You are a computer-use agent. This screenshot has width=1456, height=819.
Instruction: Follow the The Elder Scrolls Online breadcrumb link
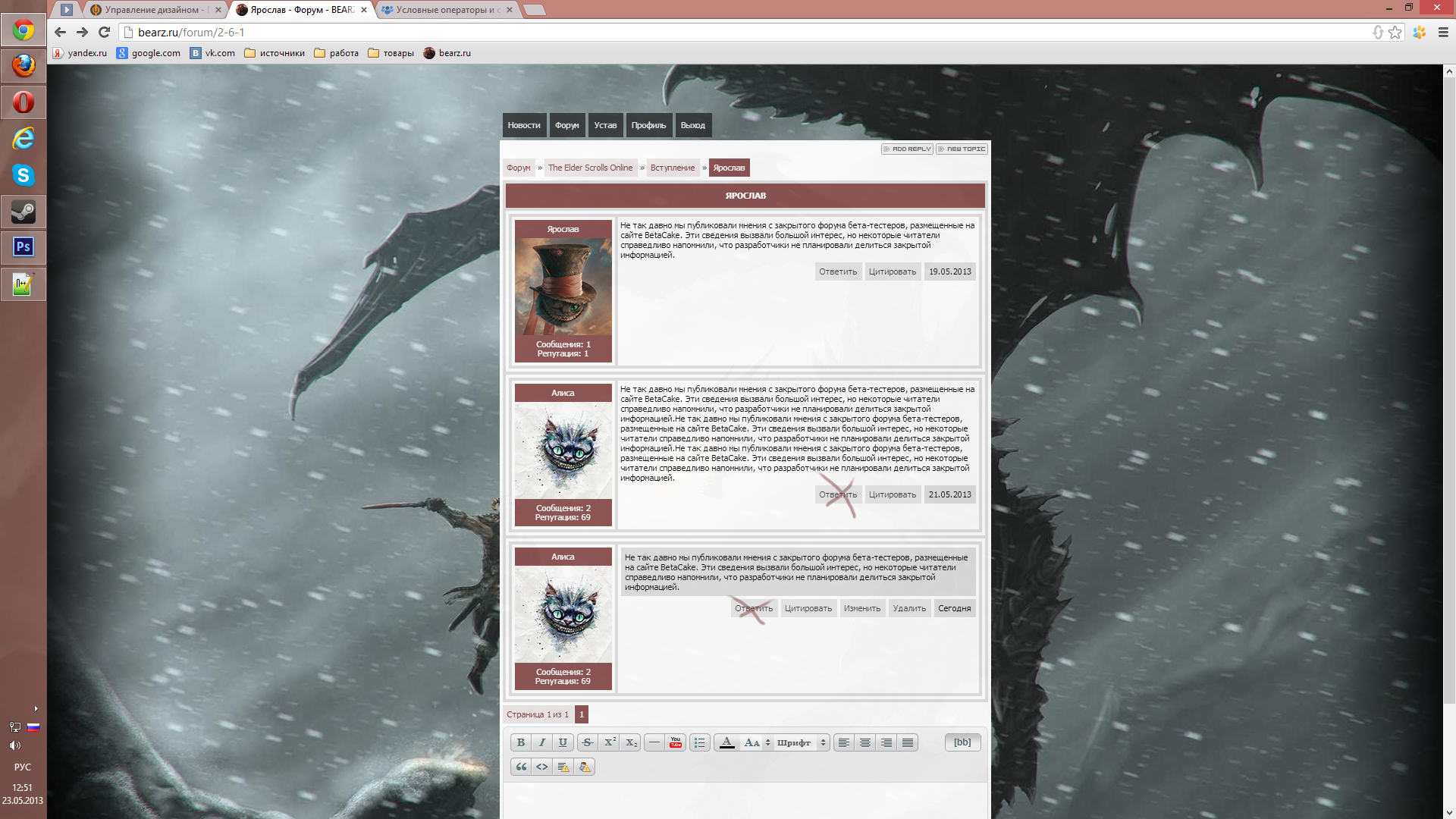click(590, 168)
